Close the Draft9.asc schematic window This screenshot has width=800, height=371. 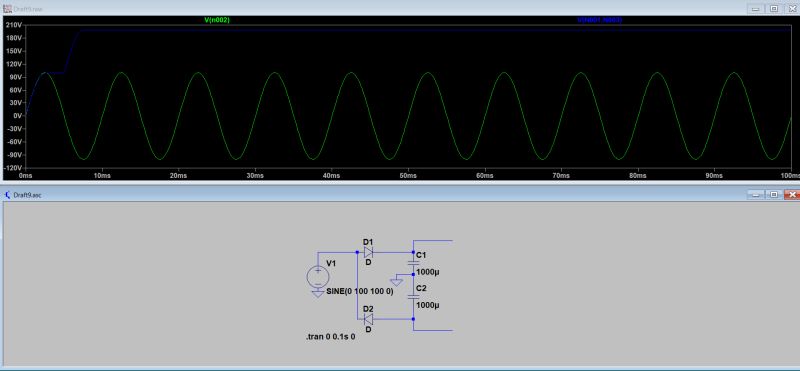[791, 195]
